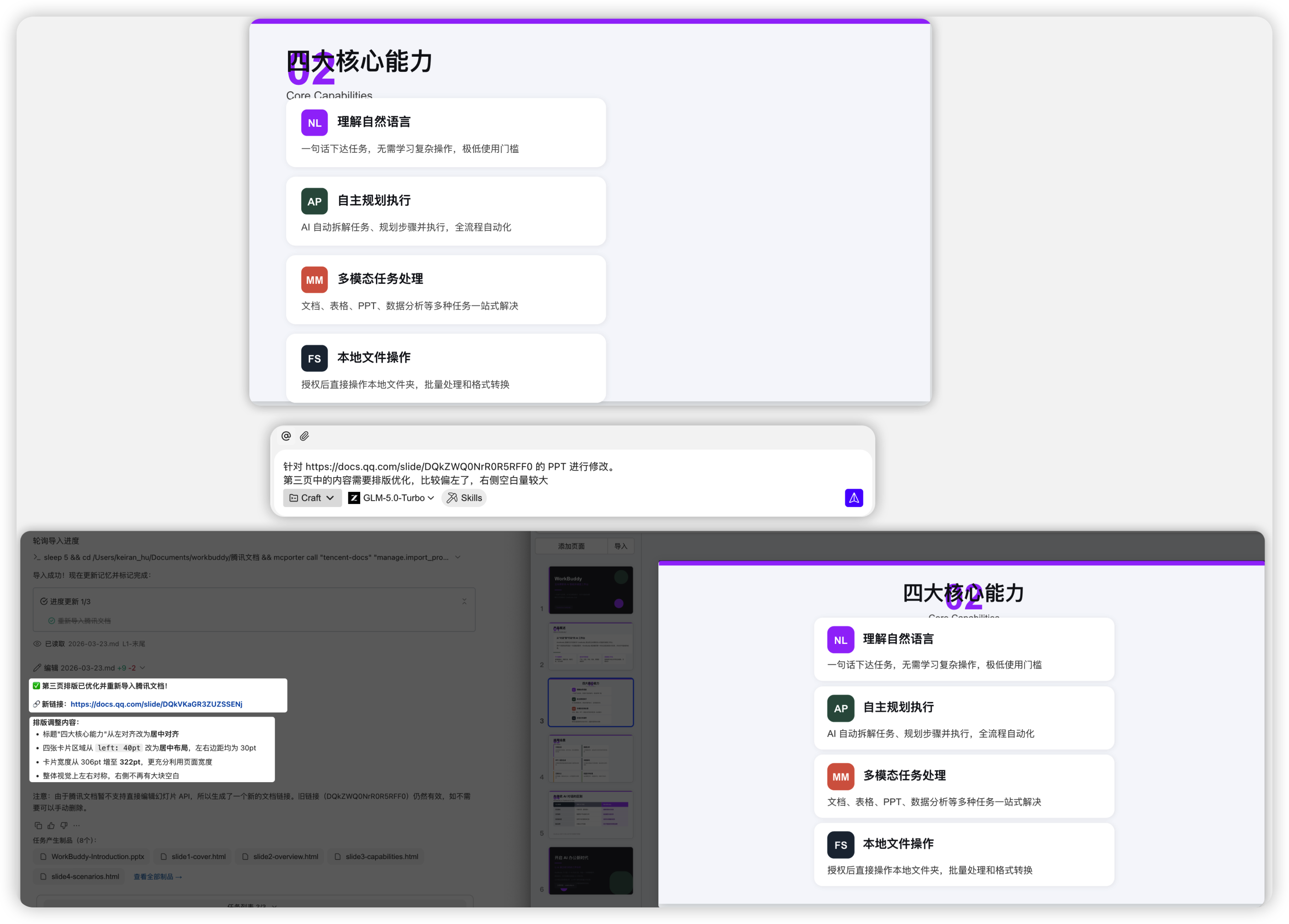
Task: Click the @ mention icon in input box
Action: point(286,436)
